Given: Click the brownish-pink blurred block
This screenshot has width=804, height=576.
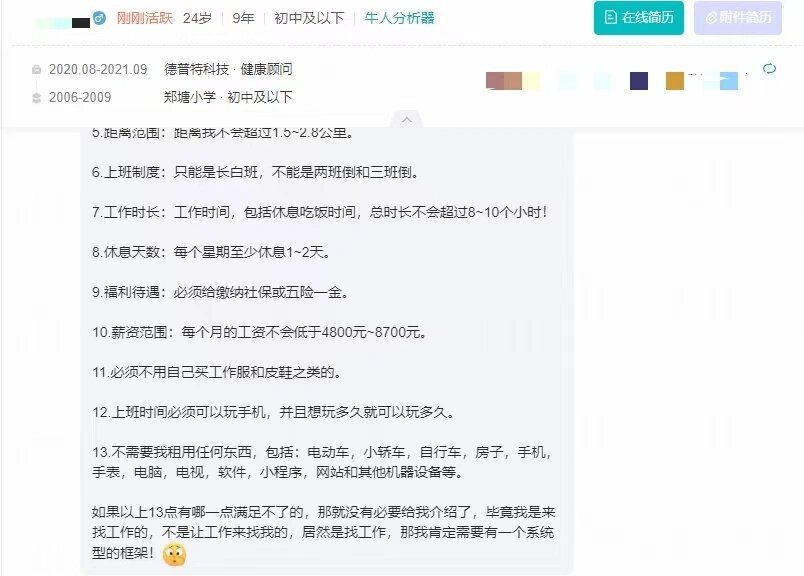Looking at the screenshot, I should pyautogui.click(x=504, y=81).
